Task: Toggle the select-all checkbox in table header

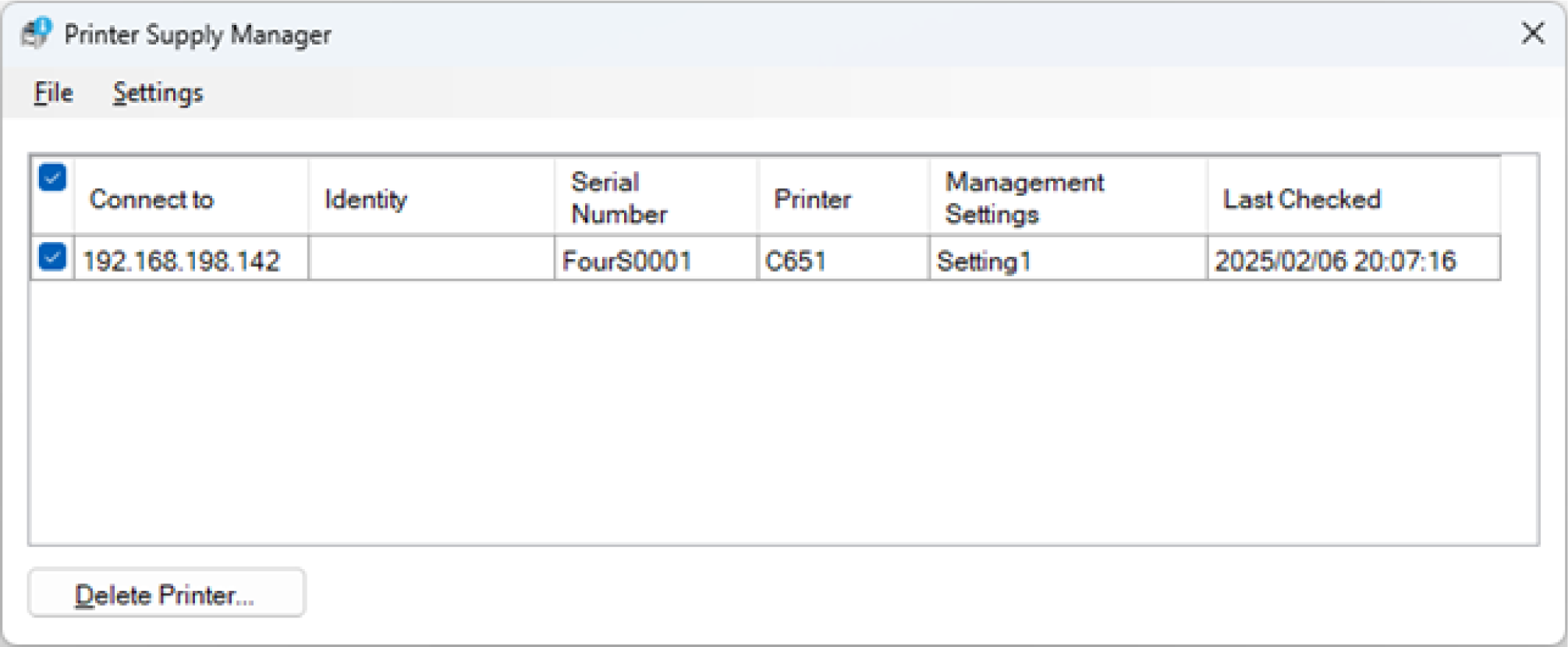Action: point(52,177)
